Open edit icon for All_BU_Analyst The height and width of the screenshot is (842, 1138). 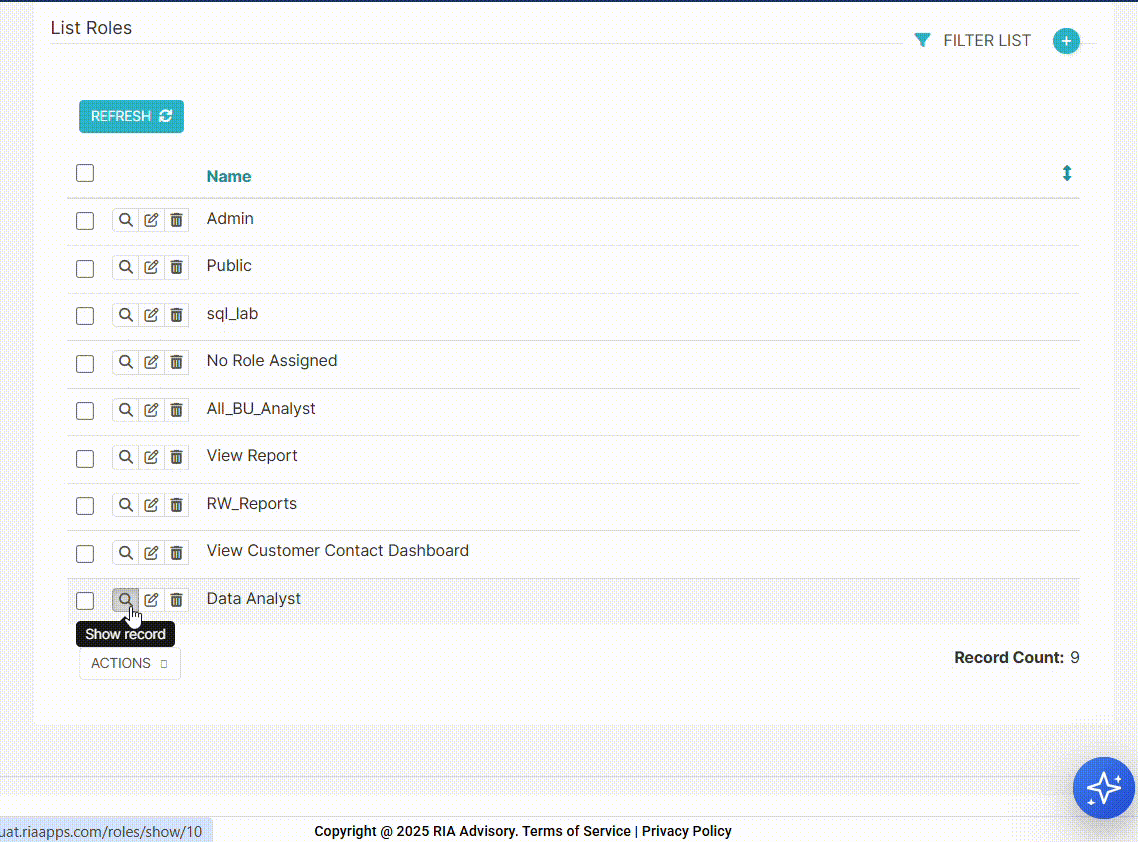151,410
